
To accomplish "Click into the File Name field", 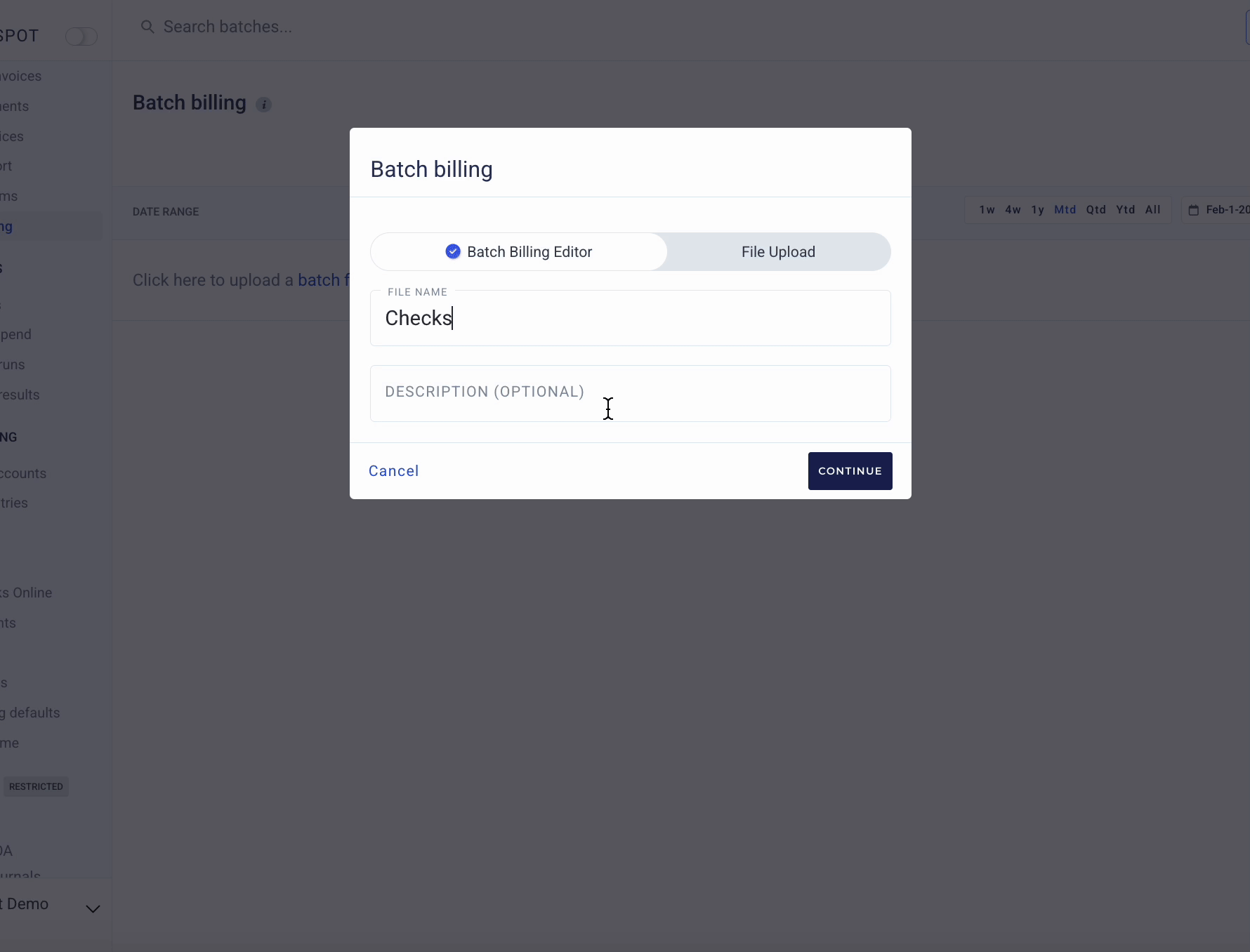I will point(630,318).
